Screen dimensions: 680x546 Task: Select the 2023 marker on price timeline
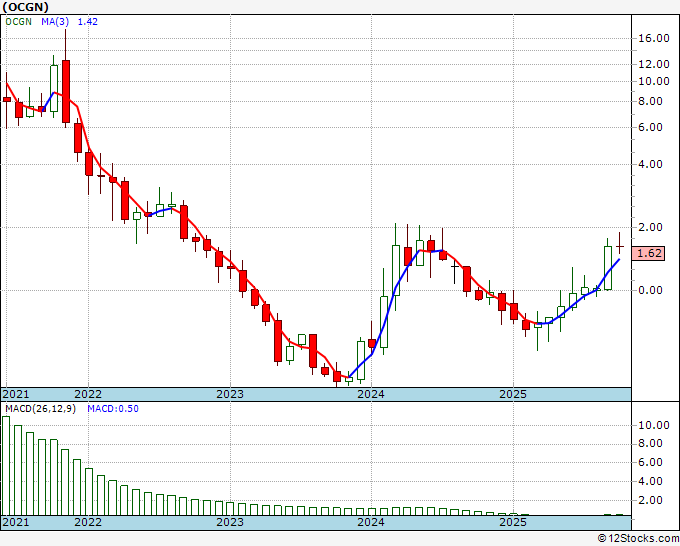tap(230, 394)
